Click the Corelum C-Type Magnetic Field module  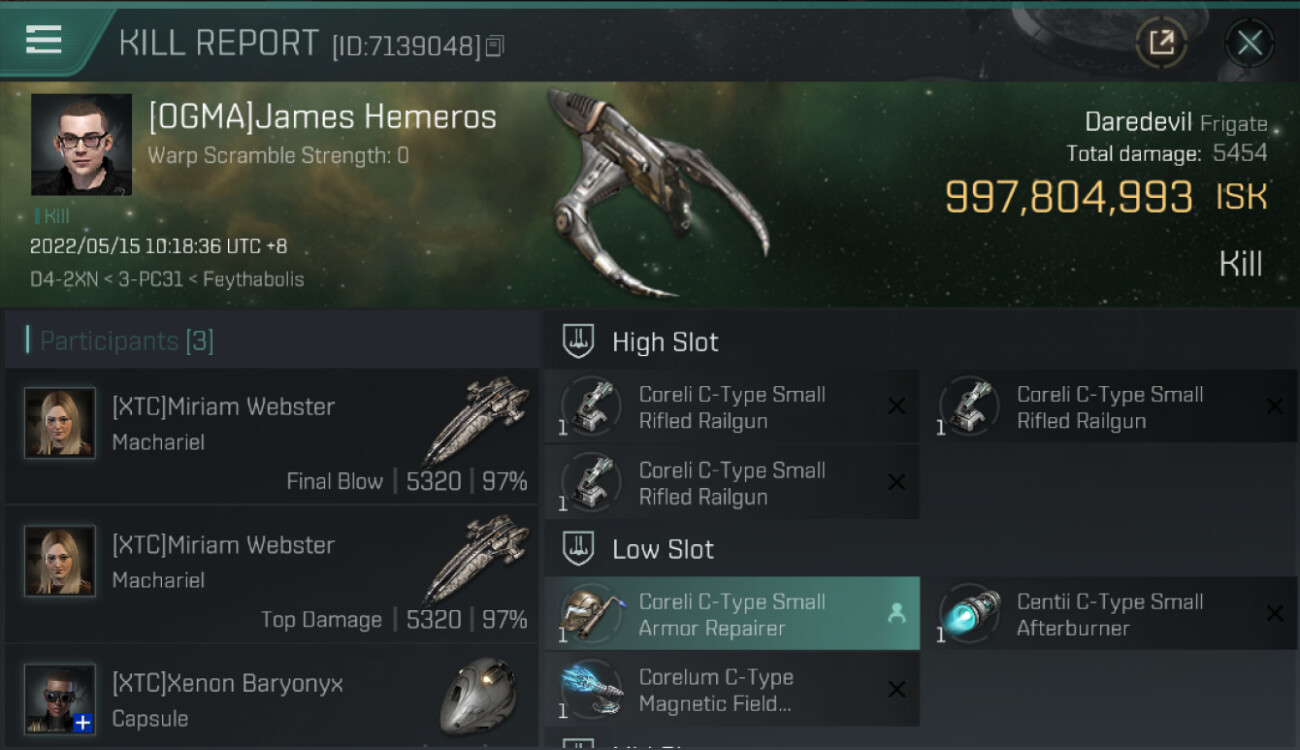[x=732, y=690]
